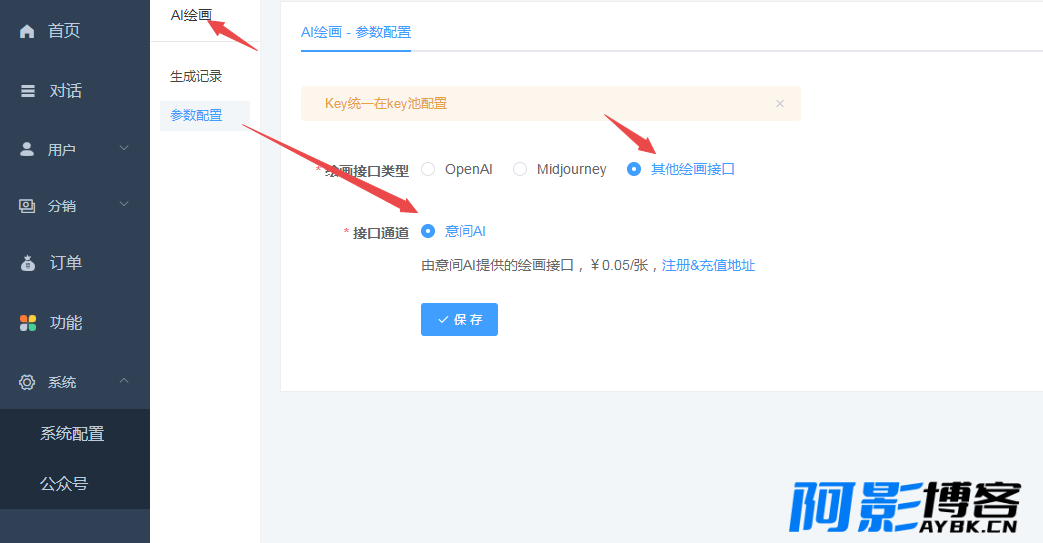Open 系统配置 submenu item
Viewport: 1043px width, 543px height.
coord(74,434)
